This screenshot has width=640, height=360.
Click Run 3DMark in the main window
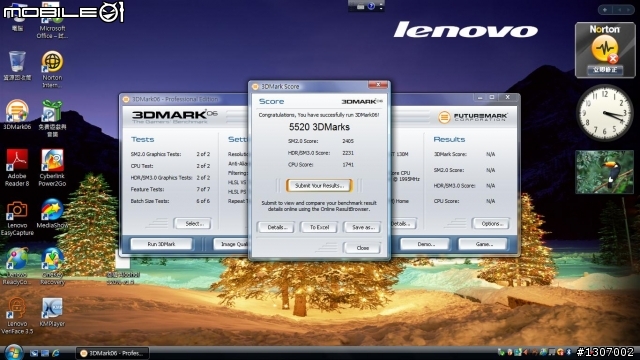pyautogui.click(x=161, y=244)
